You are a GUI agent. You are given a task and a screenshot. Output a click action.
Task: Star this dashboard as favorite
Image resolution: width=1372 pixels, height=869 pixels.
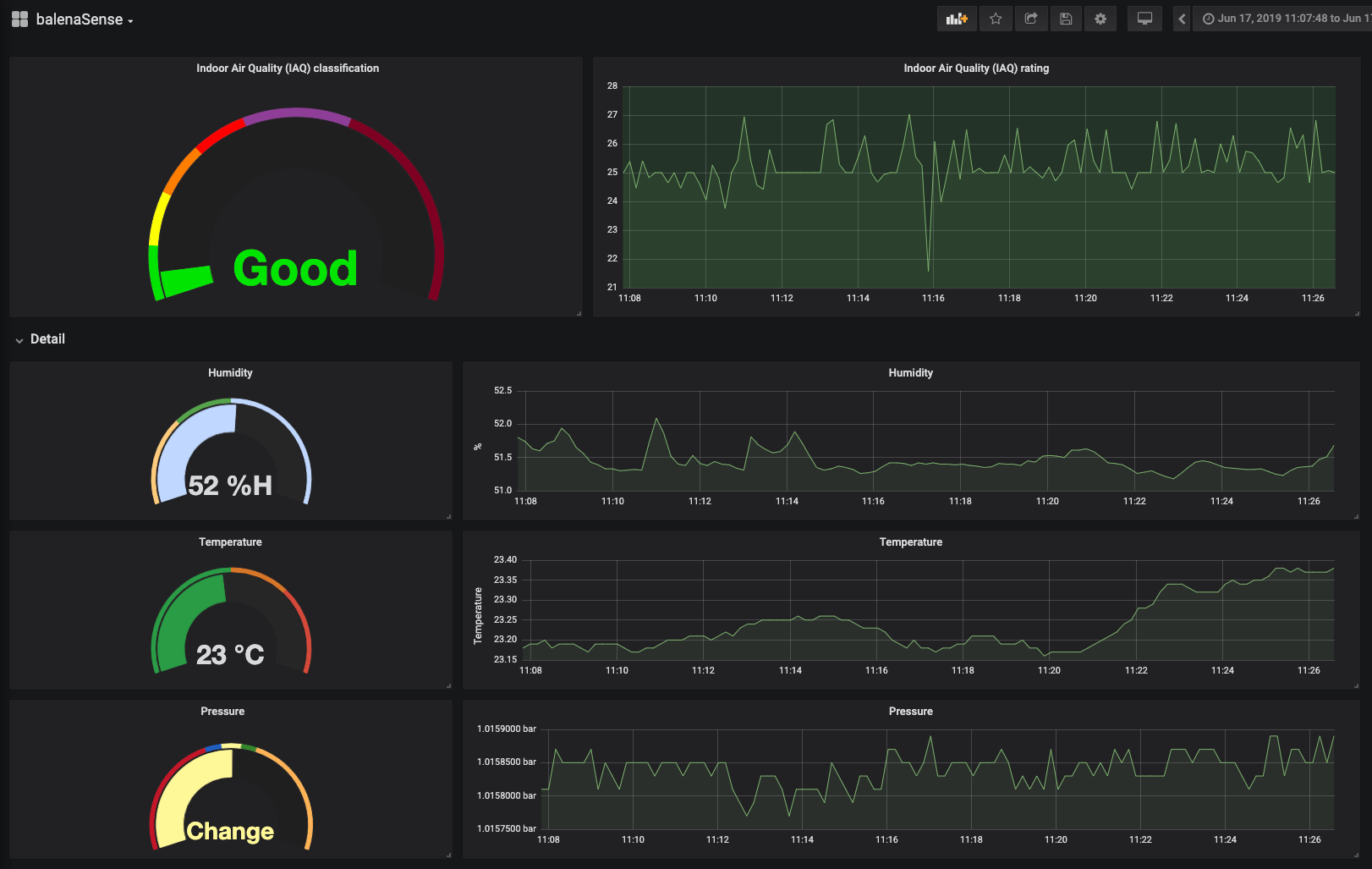click(x=996, y=19)
